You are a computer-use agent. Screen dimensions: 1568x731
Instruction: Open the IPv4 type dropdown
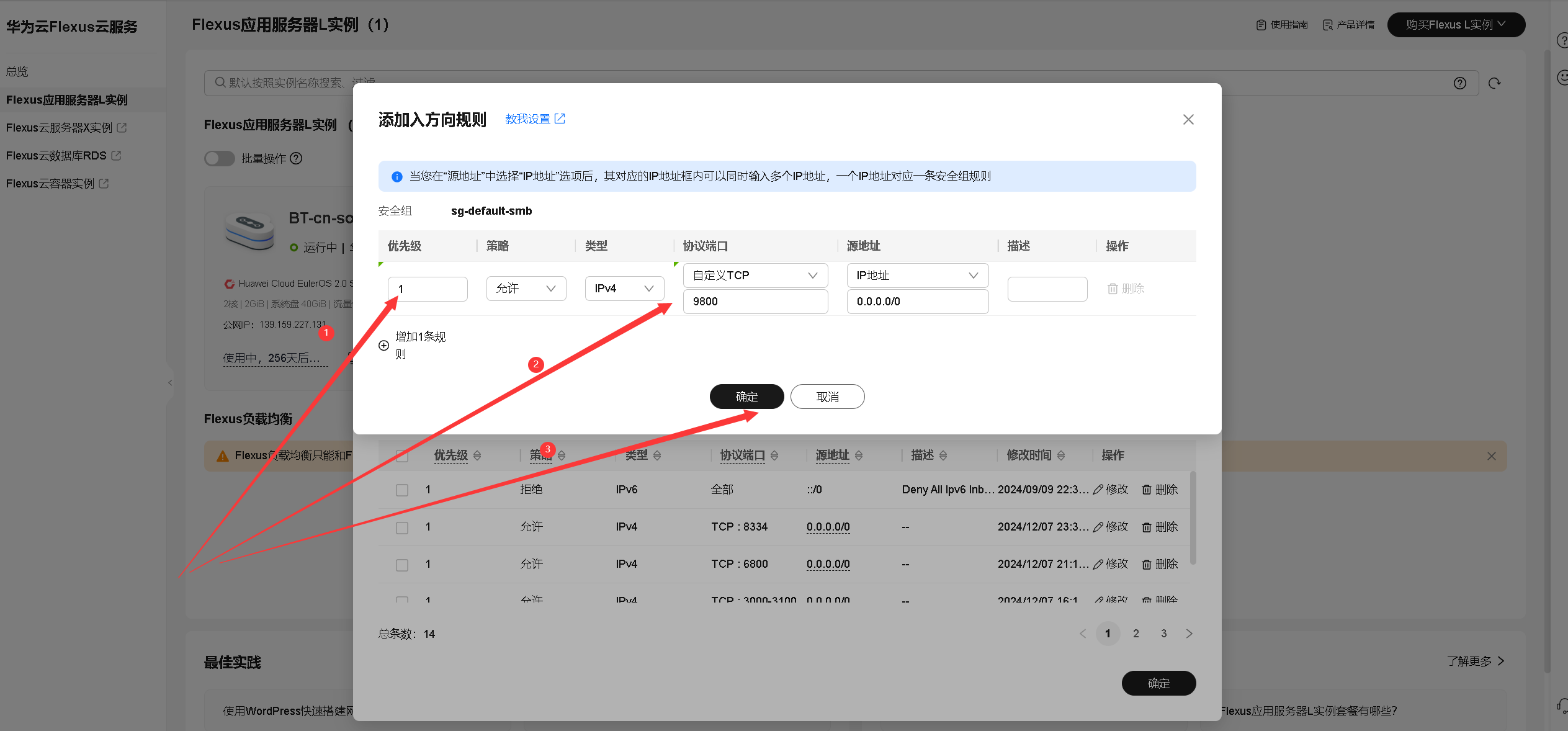[x=624, y=289]
